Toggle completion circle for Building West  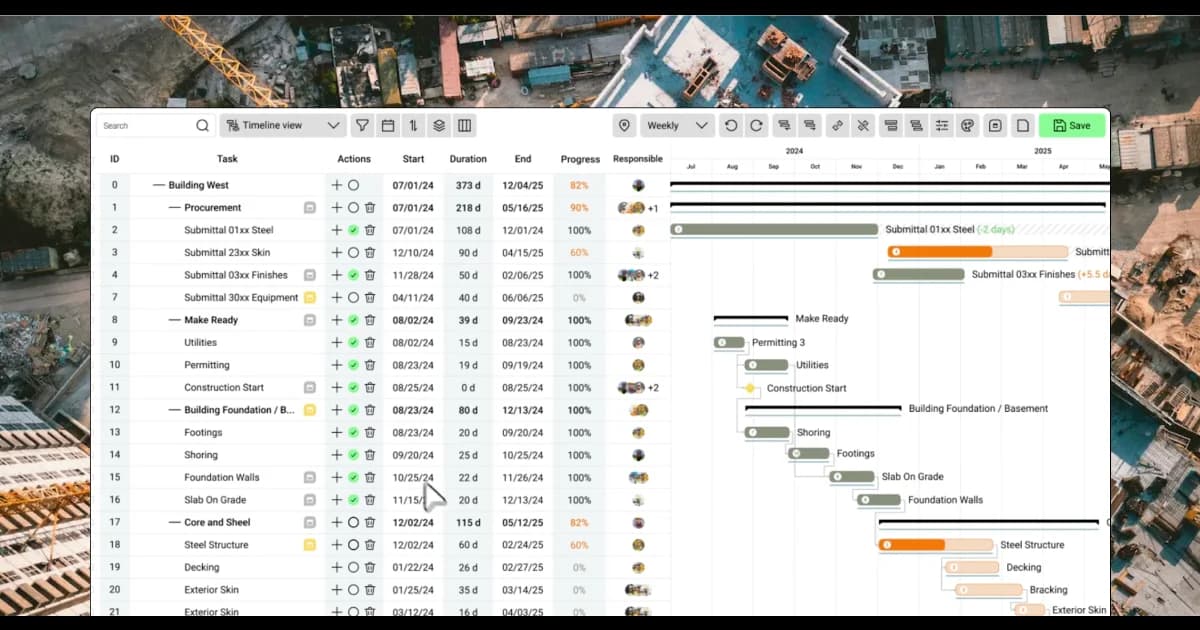(353, 185)
